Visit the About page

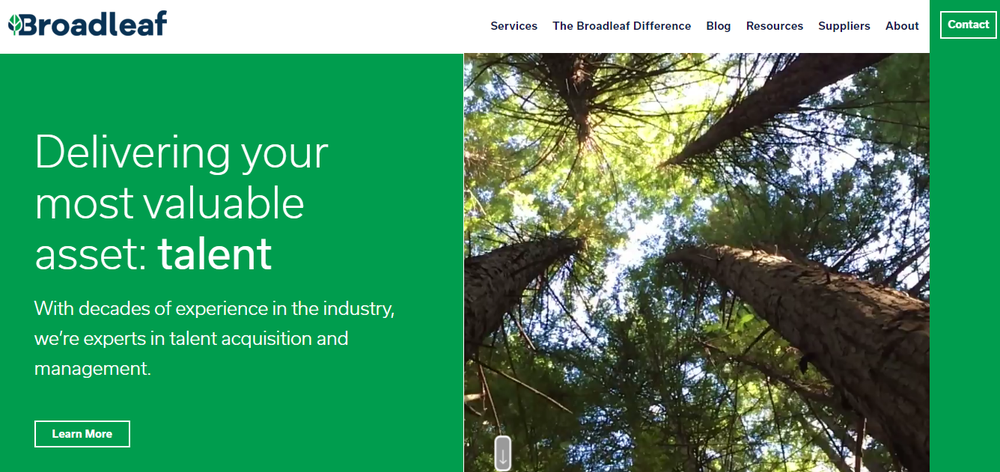[x=902, y=26]
